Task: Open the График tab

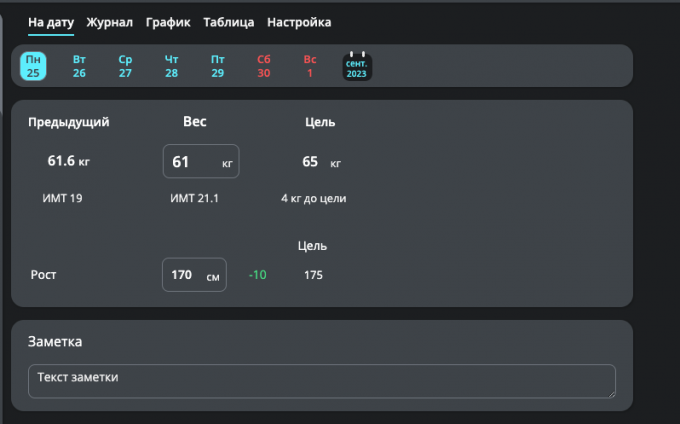Action: pyautogui.click(x=167, y=22)
